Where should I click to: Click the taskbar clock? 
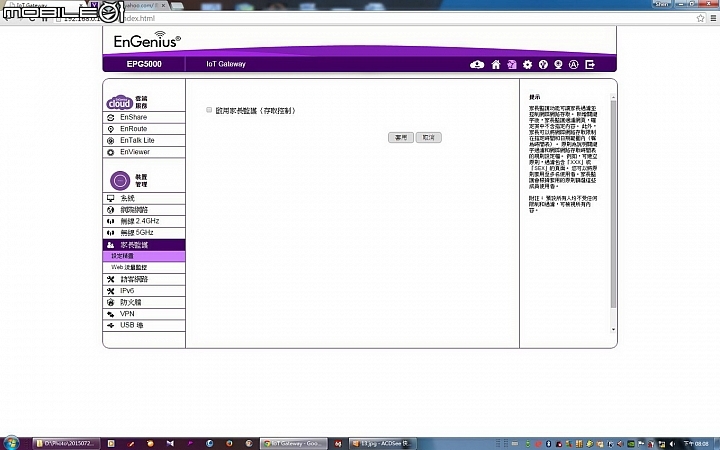pyautogui.click(x=696, y=444)
